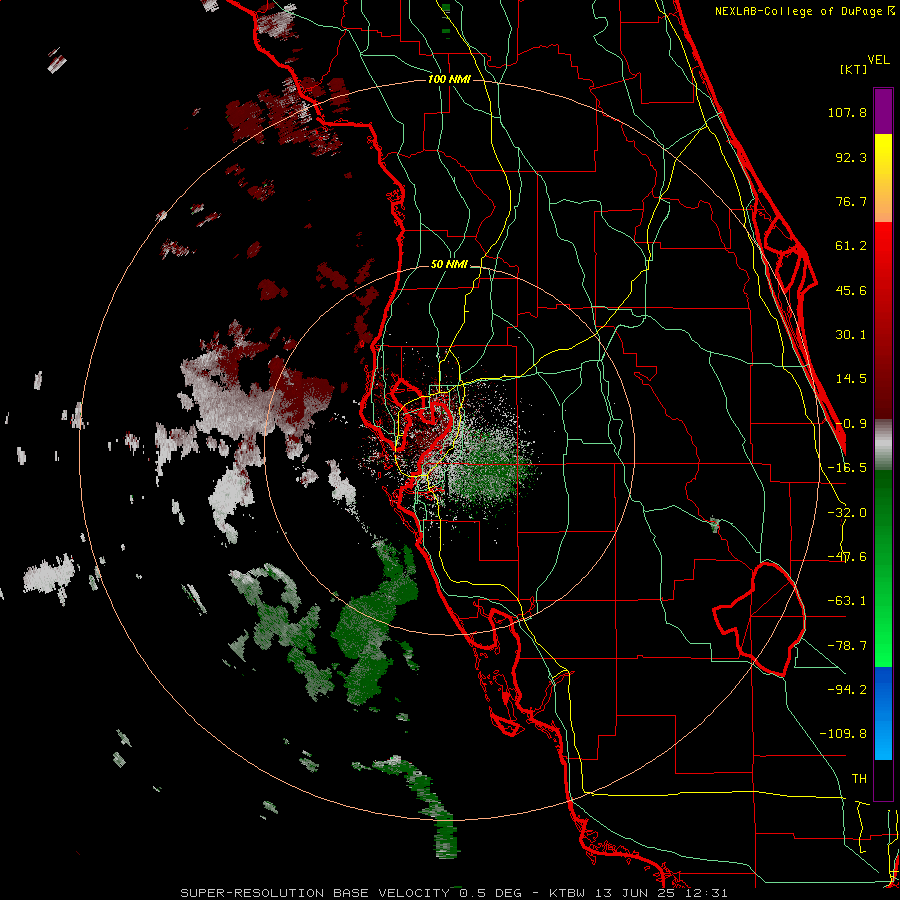This screenshot has height=900, width=900.
Task: Select the -16.5 scale label
Action: click(847, 468)
